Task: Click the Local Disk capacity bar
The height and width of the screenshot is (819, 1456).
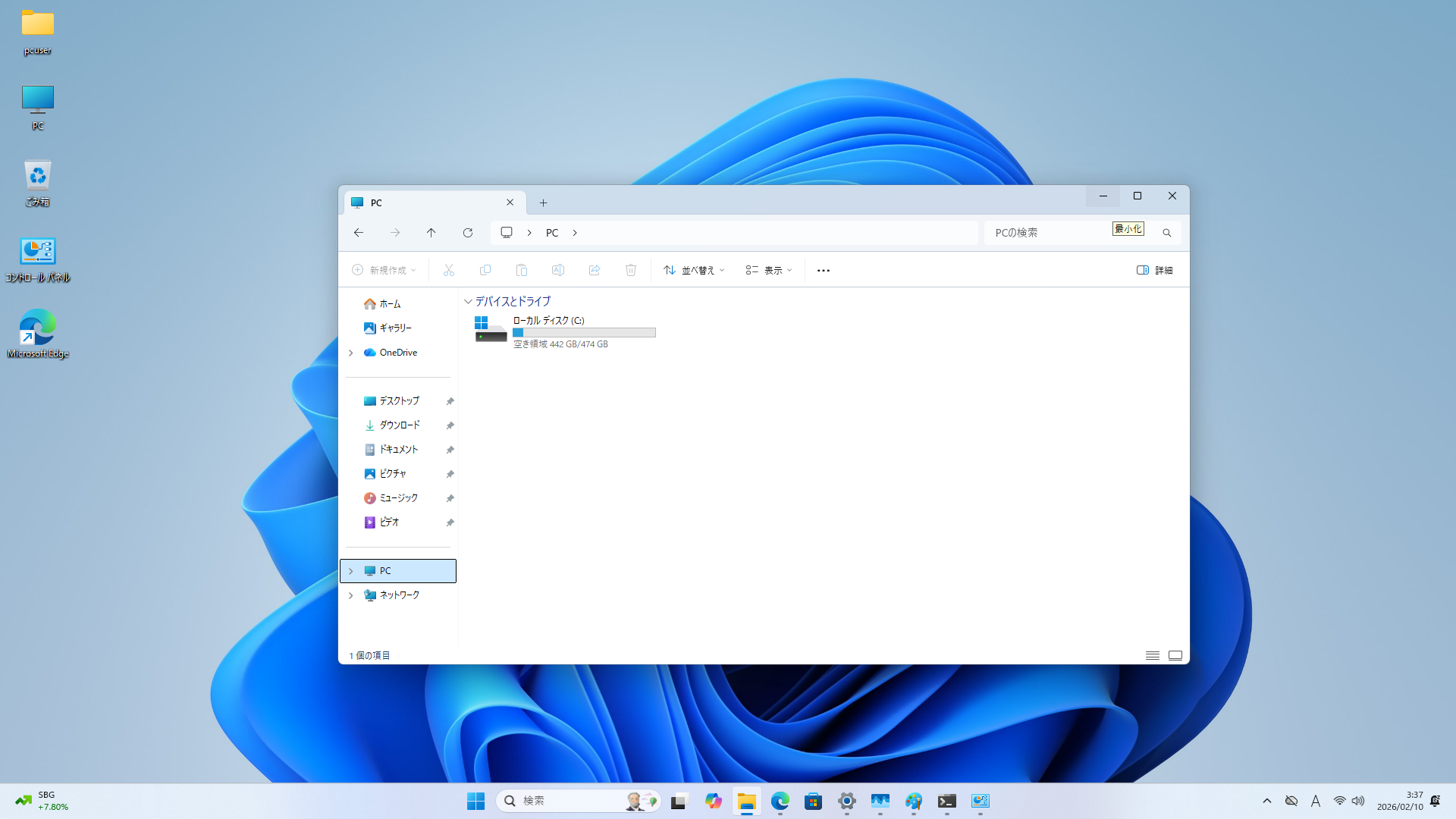Action: 584,332
